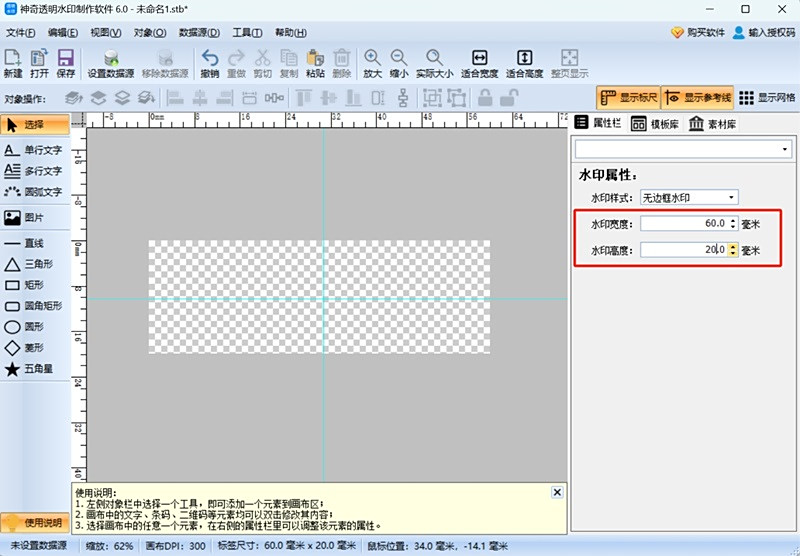Screen dimensions: 800x556
Task: Show 实际大小 actual size view
Action: point(434,63)
